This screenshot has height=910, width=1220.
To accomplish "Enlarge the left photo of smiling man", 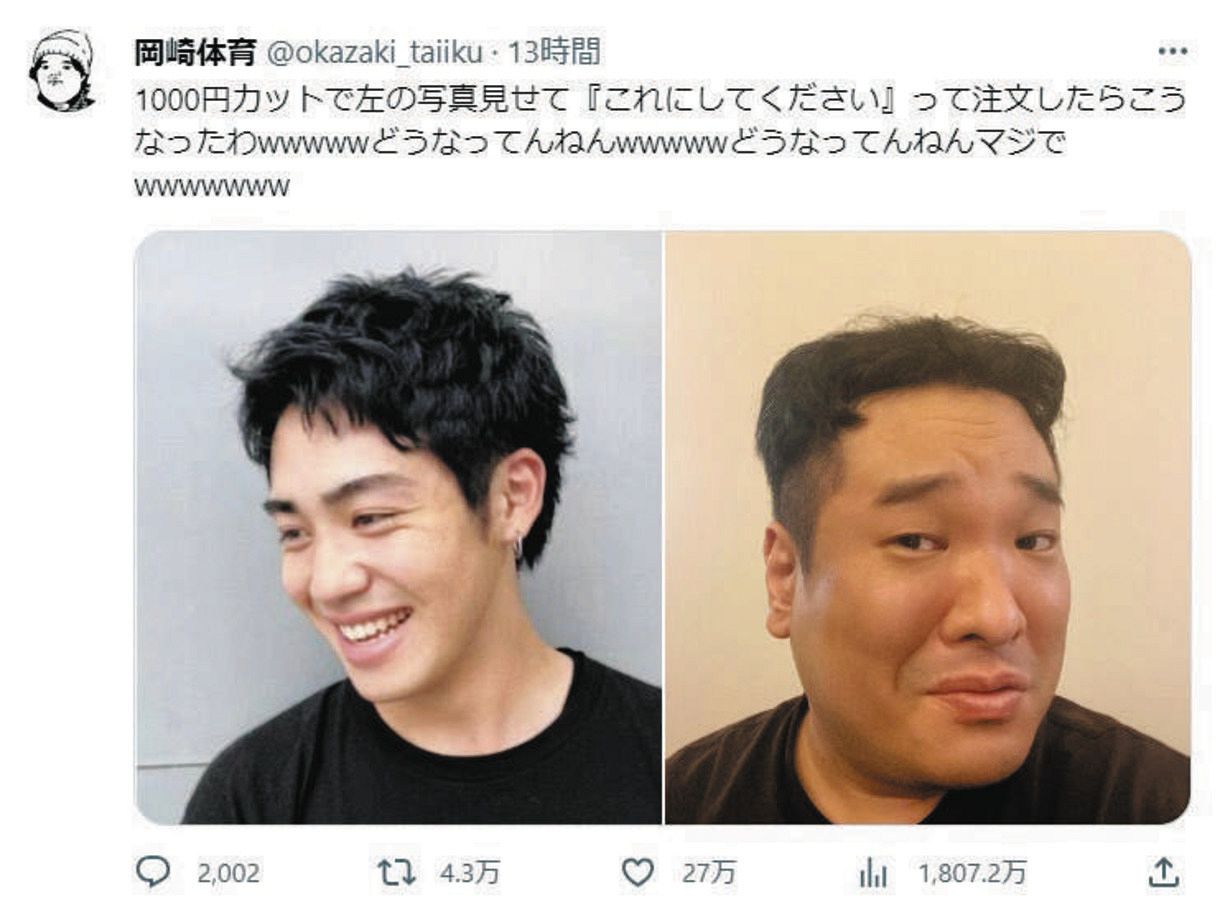I will [x=398, y=527].
